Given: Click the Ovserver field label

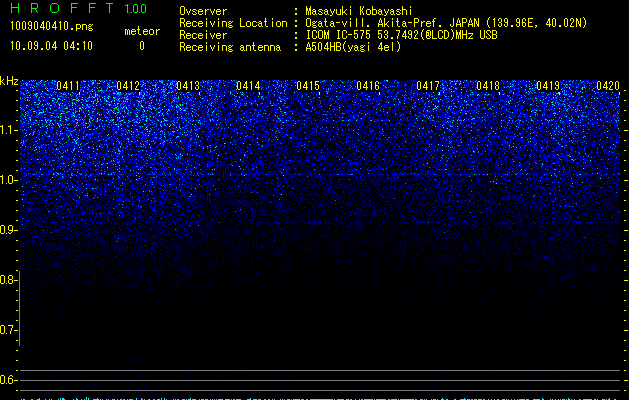Looking at the screenshot, I should coord(203,11).
